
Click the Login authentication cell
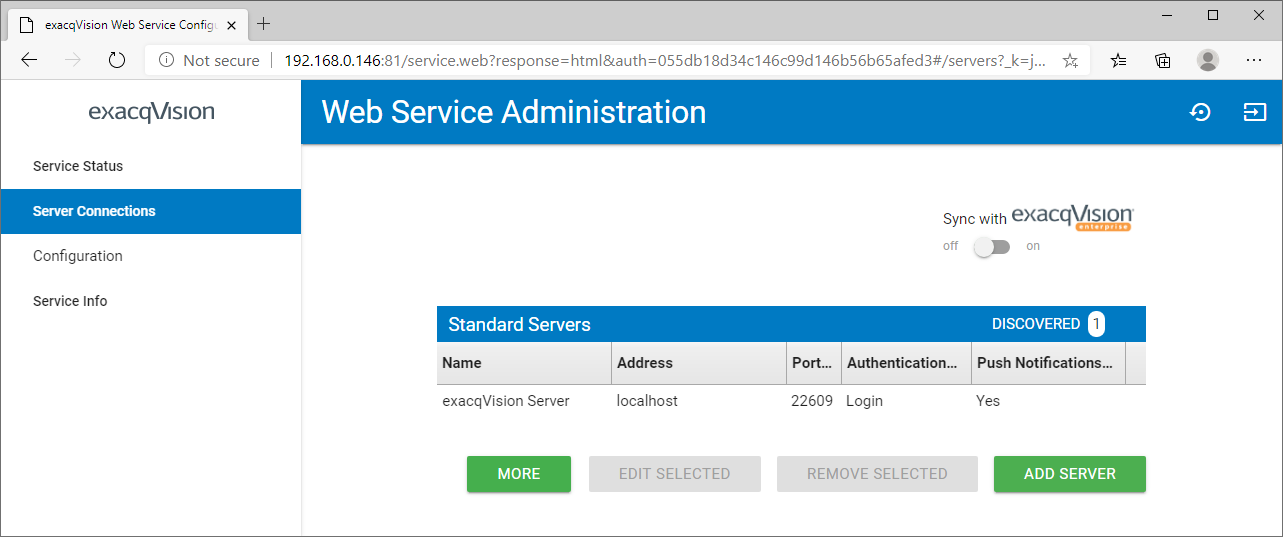[865, 401]
